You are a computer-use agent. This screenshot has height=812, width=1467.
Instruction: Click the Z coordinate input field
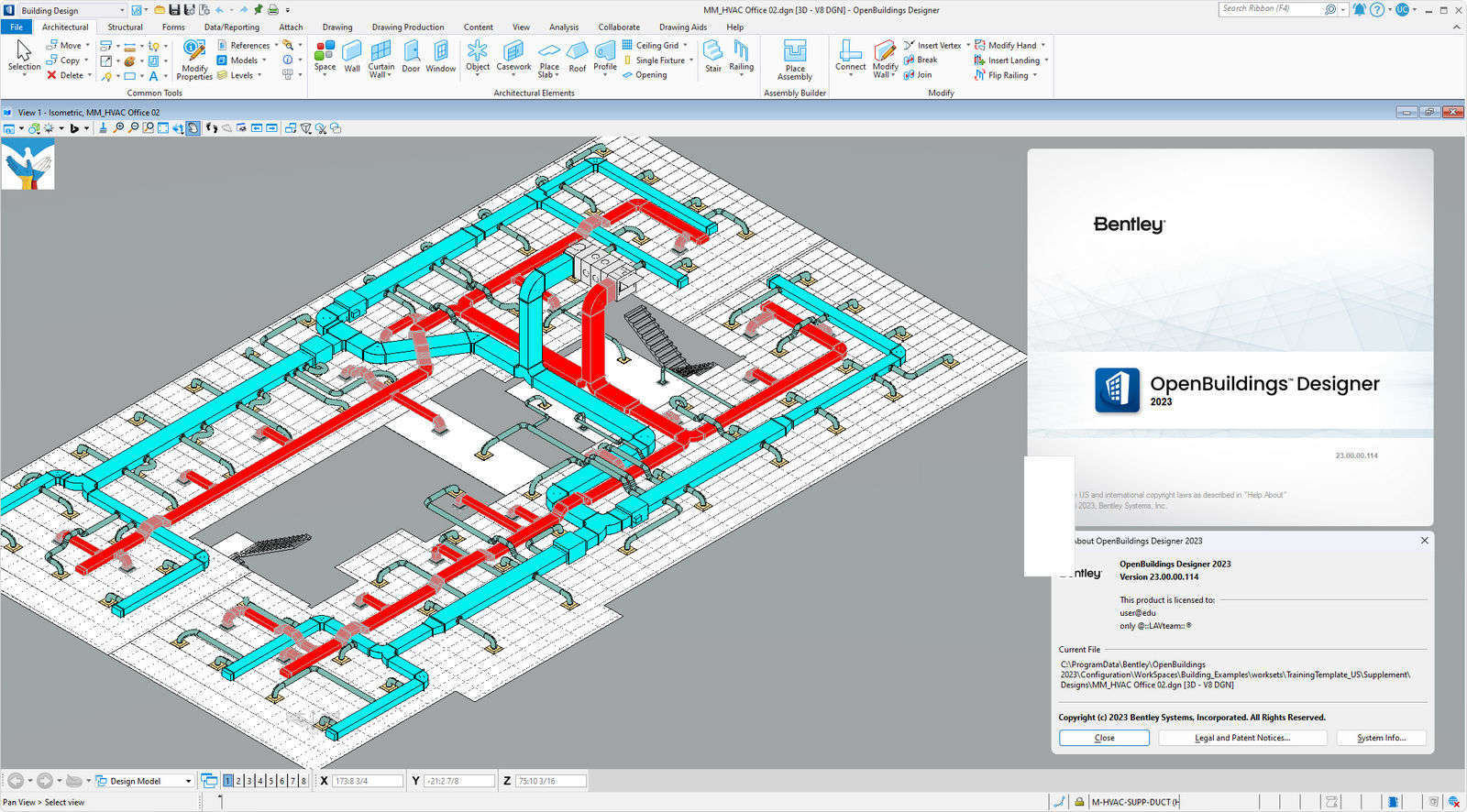click(550, 781)
